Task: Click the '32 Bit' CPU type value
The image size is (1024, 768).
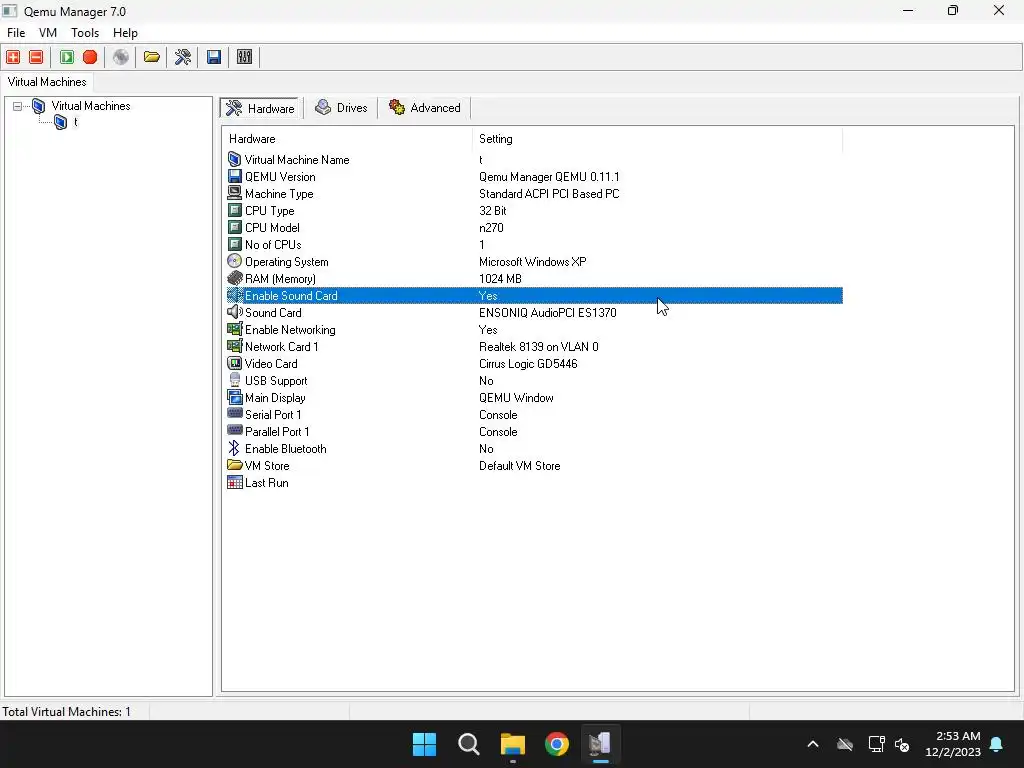Action: [492, 211]
